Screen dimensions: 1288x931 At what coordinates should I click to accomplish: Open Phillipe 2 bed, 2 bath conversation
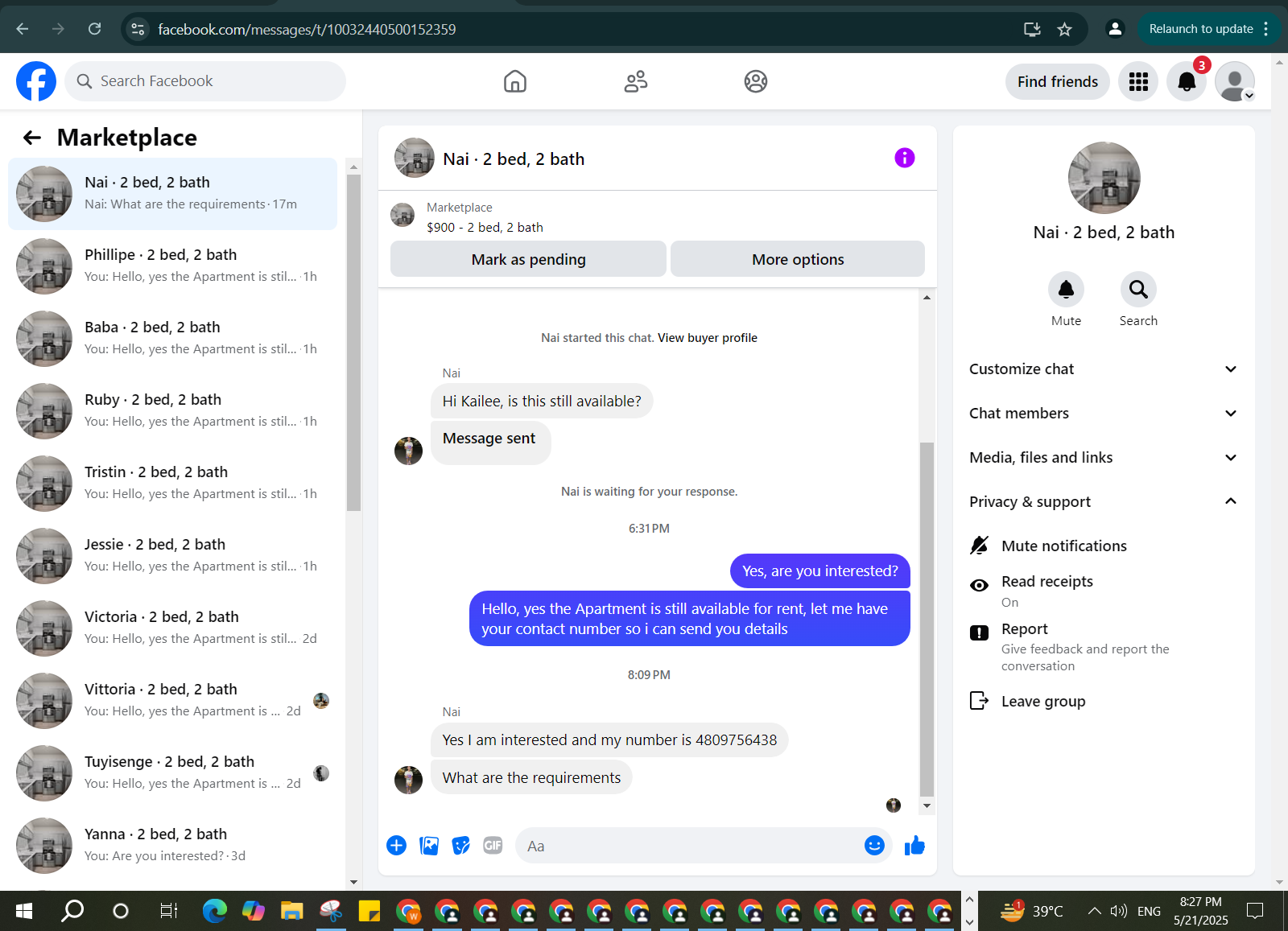173,266
